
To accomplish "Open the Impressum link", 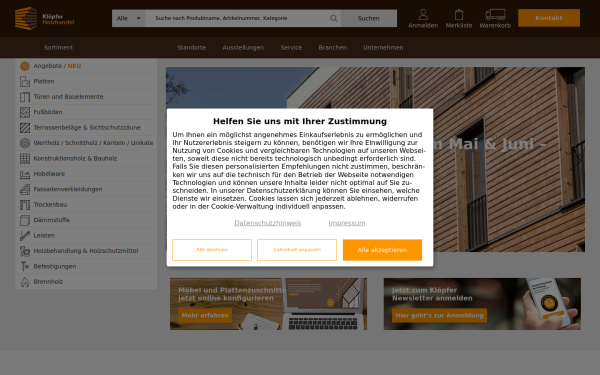I will tap(347, 223).
